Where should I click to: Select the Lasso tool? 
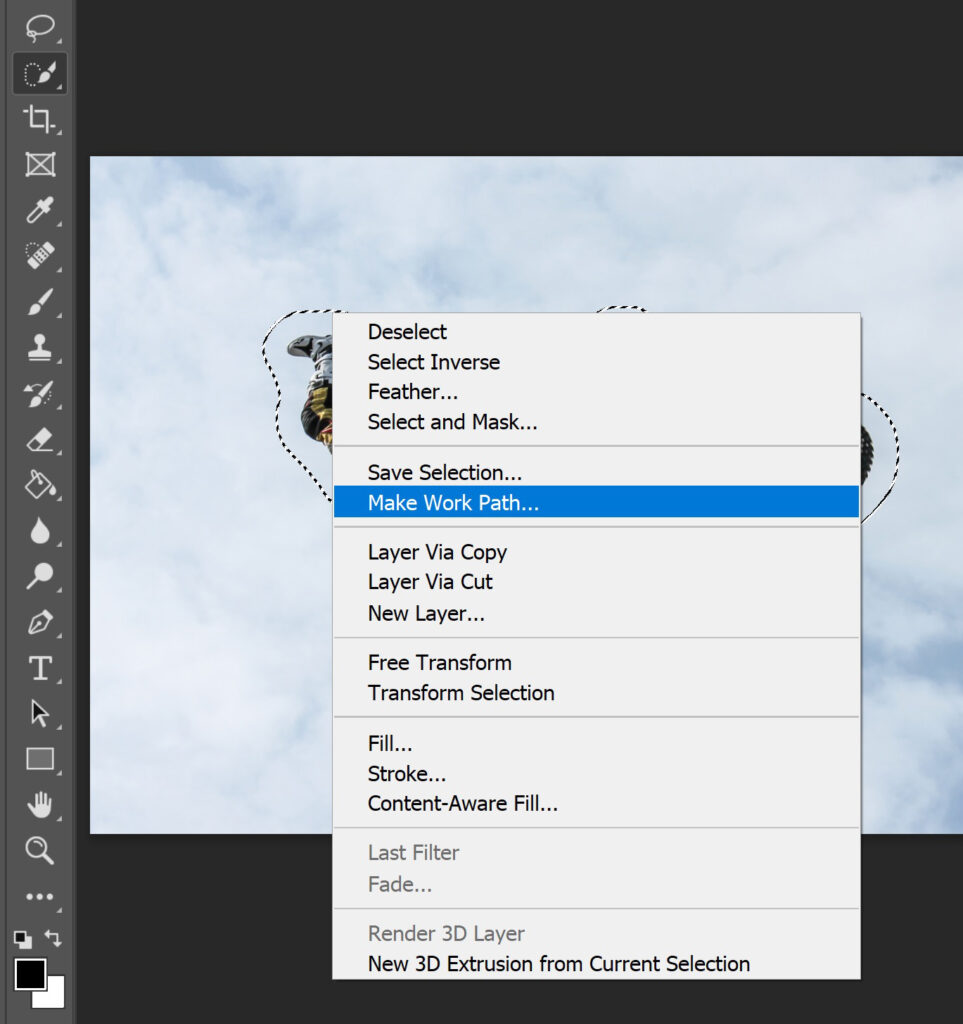[x=40, y=27]
